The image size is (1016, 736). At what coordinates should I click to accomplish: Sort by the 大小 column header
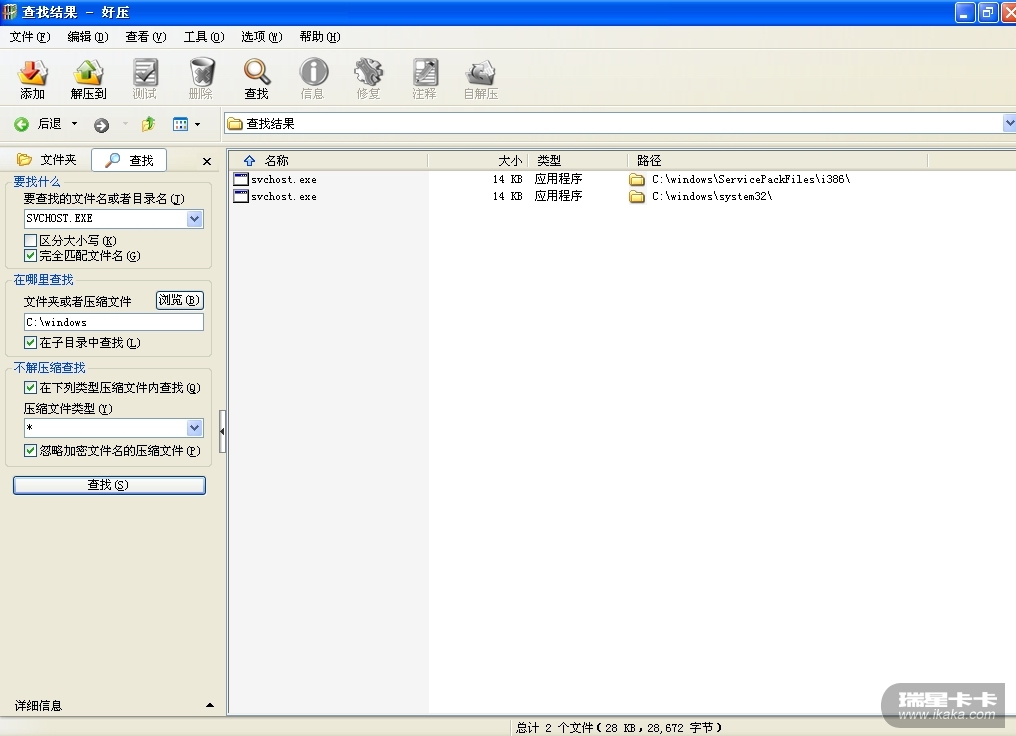click(x=478, y=161)
